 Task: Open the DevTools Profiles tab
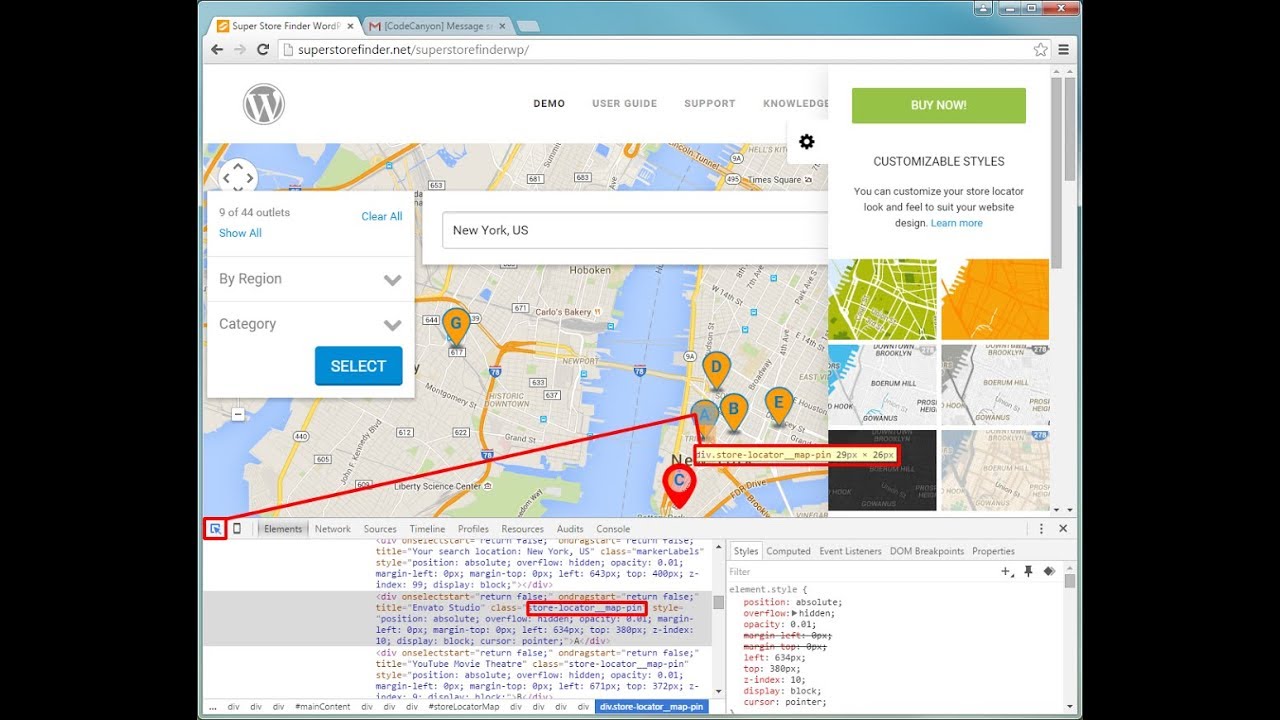pos(473,529)
